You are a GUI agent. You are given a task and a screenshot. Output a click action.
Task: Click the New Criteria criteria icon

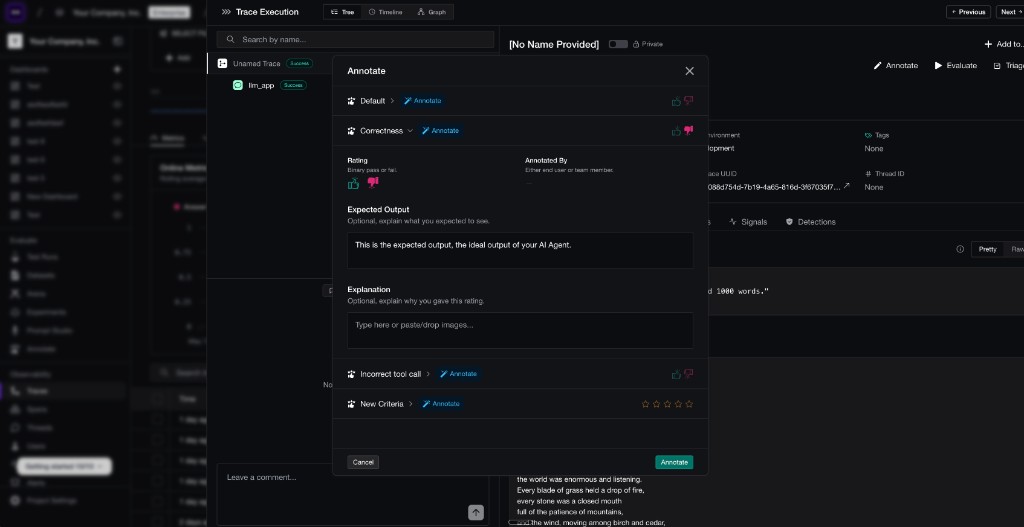point(351,404)
